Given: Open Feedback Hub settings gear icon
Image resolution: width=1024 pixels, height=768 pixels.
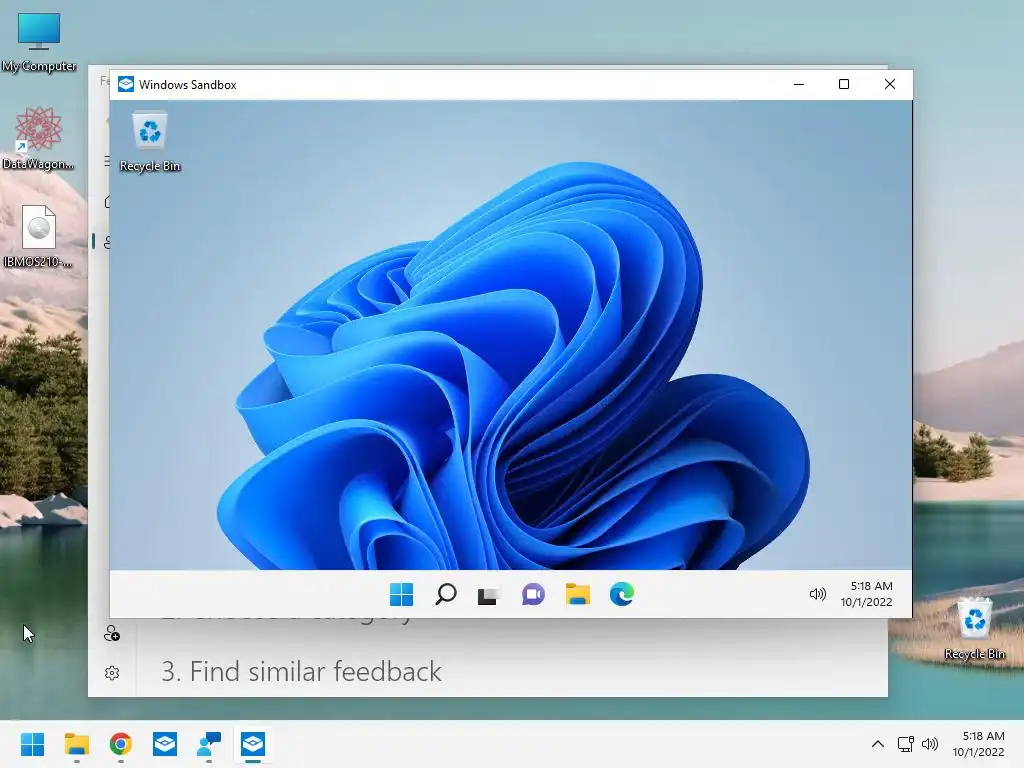Looking at the screenshot, I should (112, 673).
